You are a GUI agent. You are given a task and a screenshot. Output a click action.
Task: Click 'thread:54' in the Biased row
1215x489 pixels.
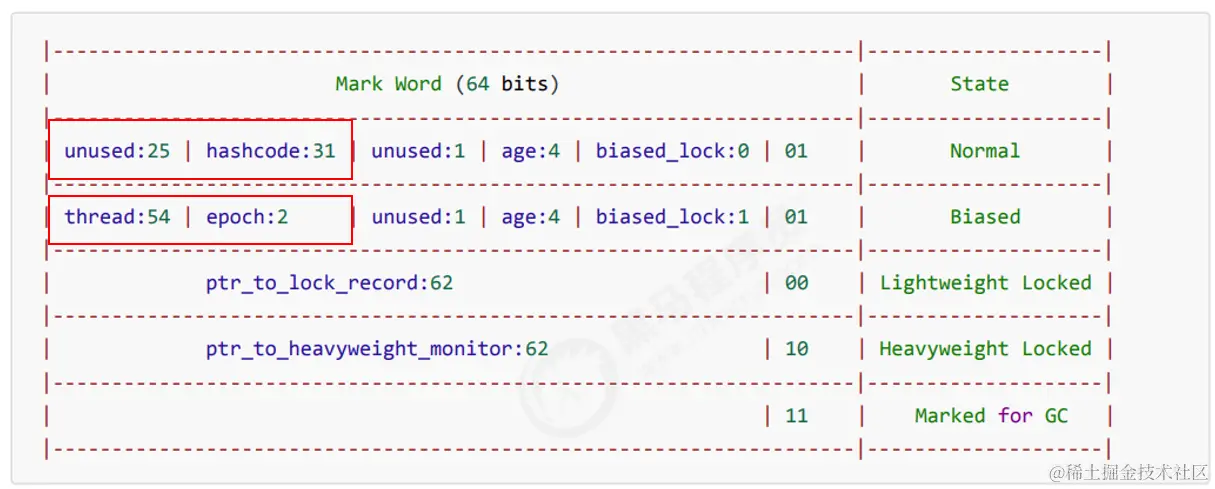(117, 217)
